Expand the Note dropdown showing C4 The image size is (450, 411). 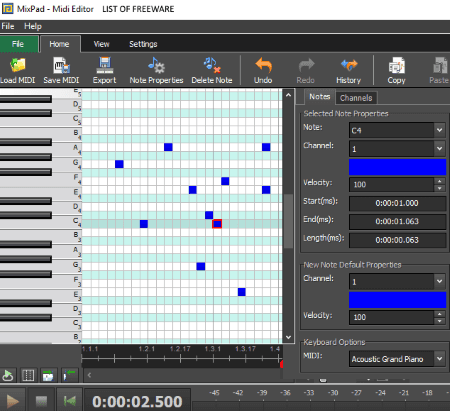pyautogui.click(x=440, y=130)
